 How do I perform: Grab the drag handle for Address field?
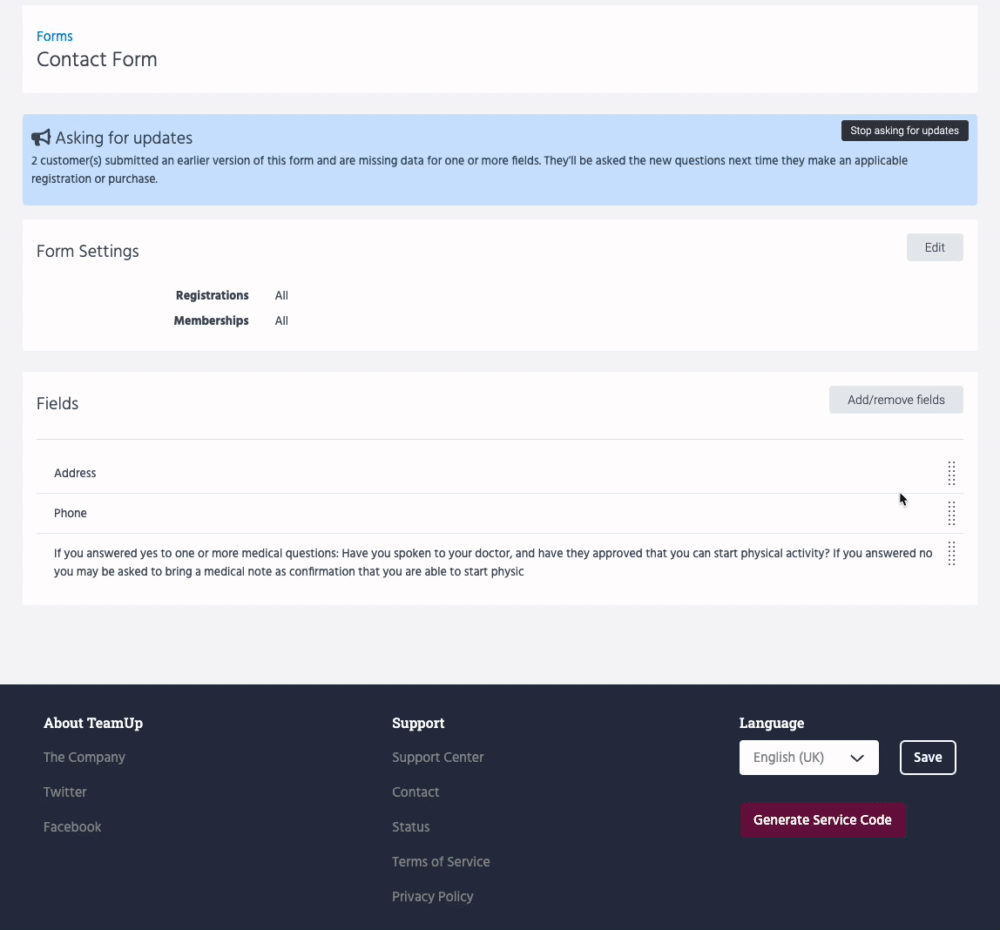tap(951, 473)
